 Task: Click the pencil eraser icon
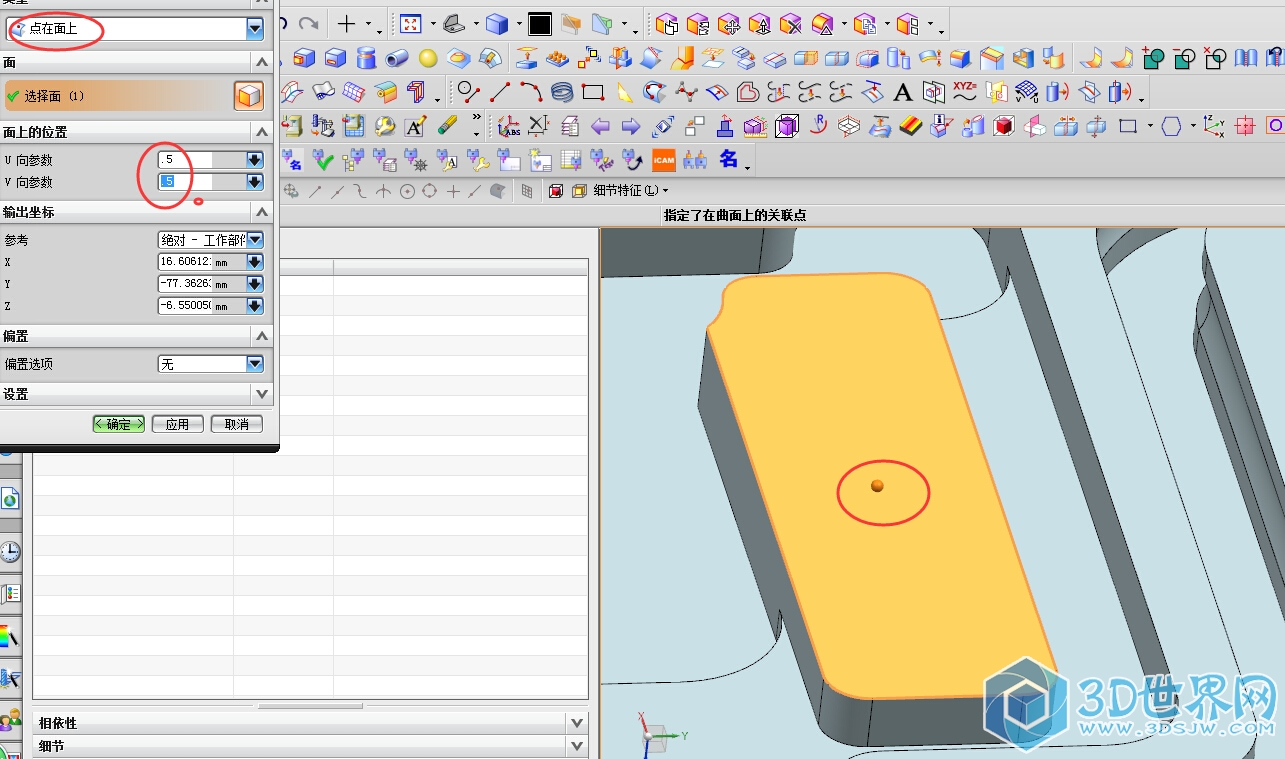click(447, 126)
